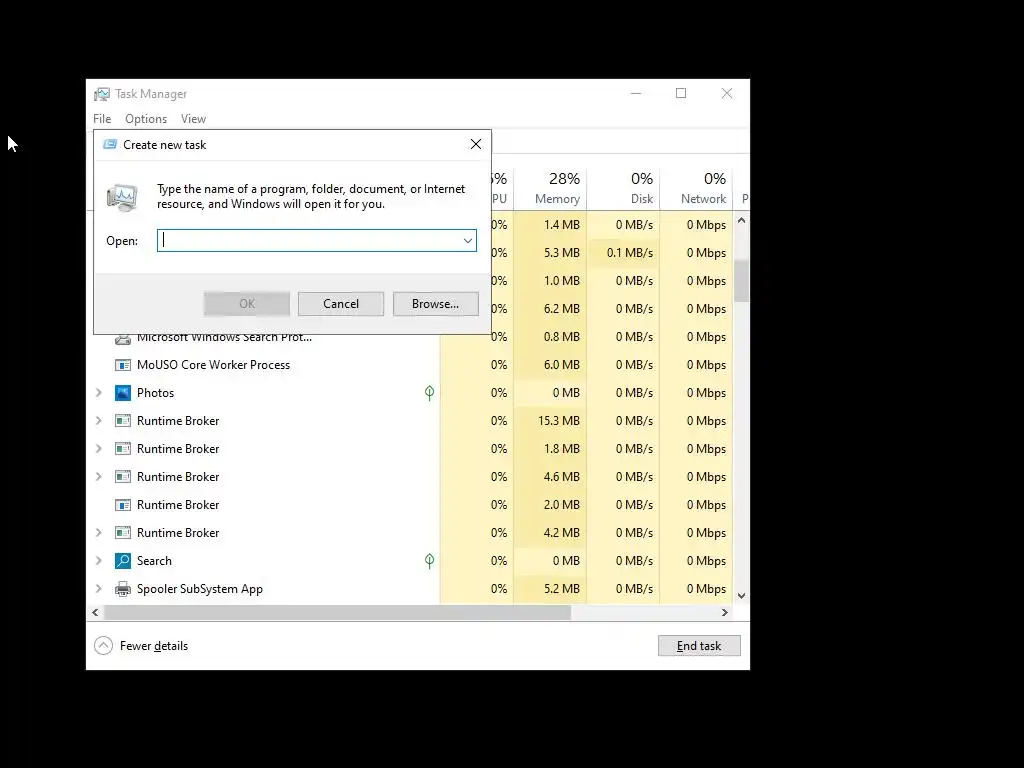Click the Search app icon
This screenshot has width=1024, height=768.
[x=123, y=561]
